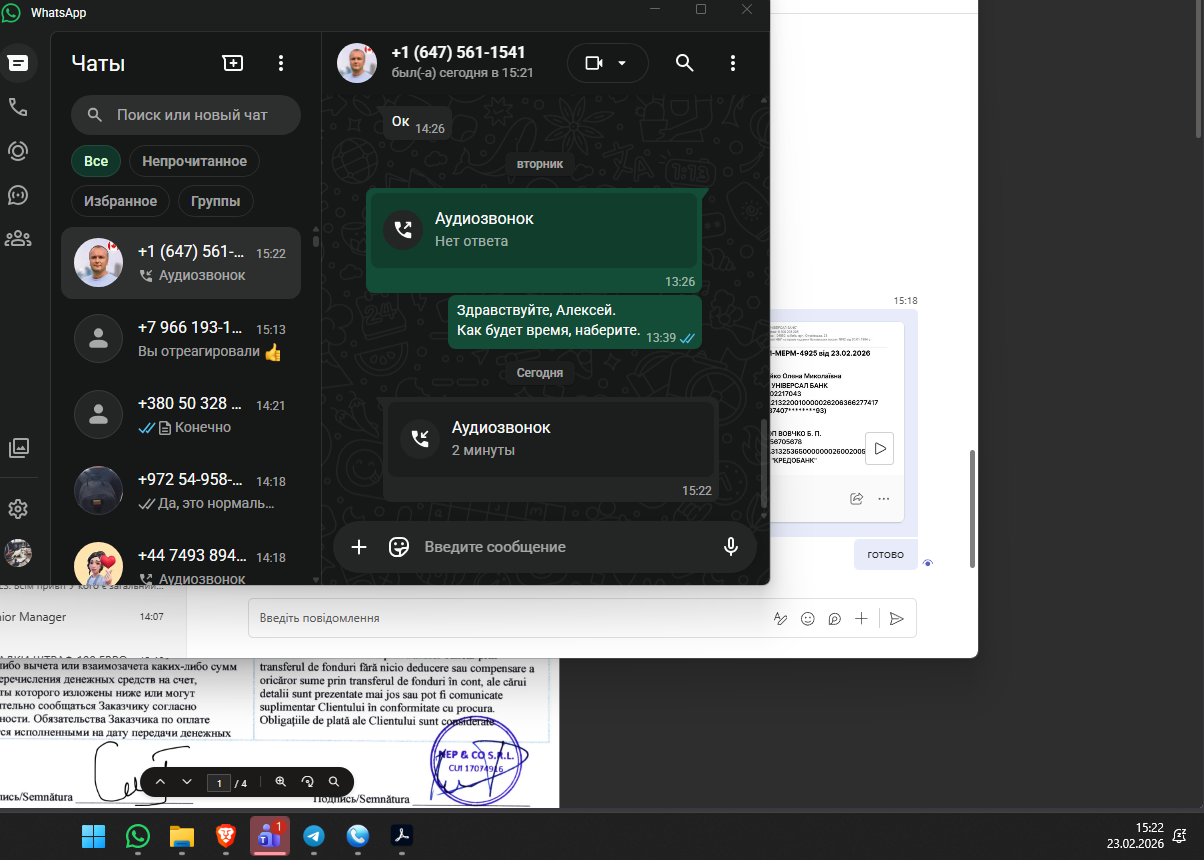The width and height of the screenshot is (1204, 860).
Task: Open Adobe Acrobat from the taskbar
Action: click(x=402, y=836)
